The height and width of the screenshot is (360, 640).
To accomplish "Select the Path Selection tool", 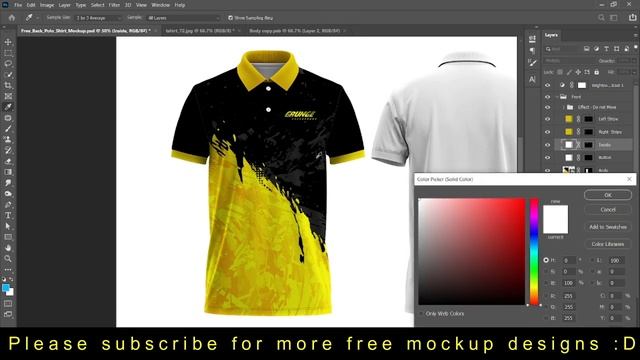I will [x=8, y=226].
